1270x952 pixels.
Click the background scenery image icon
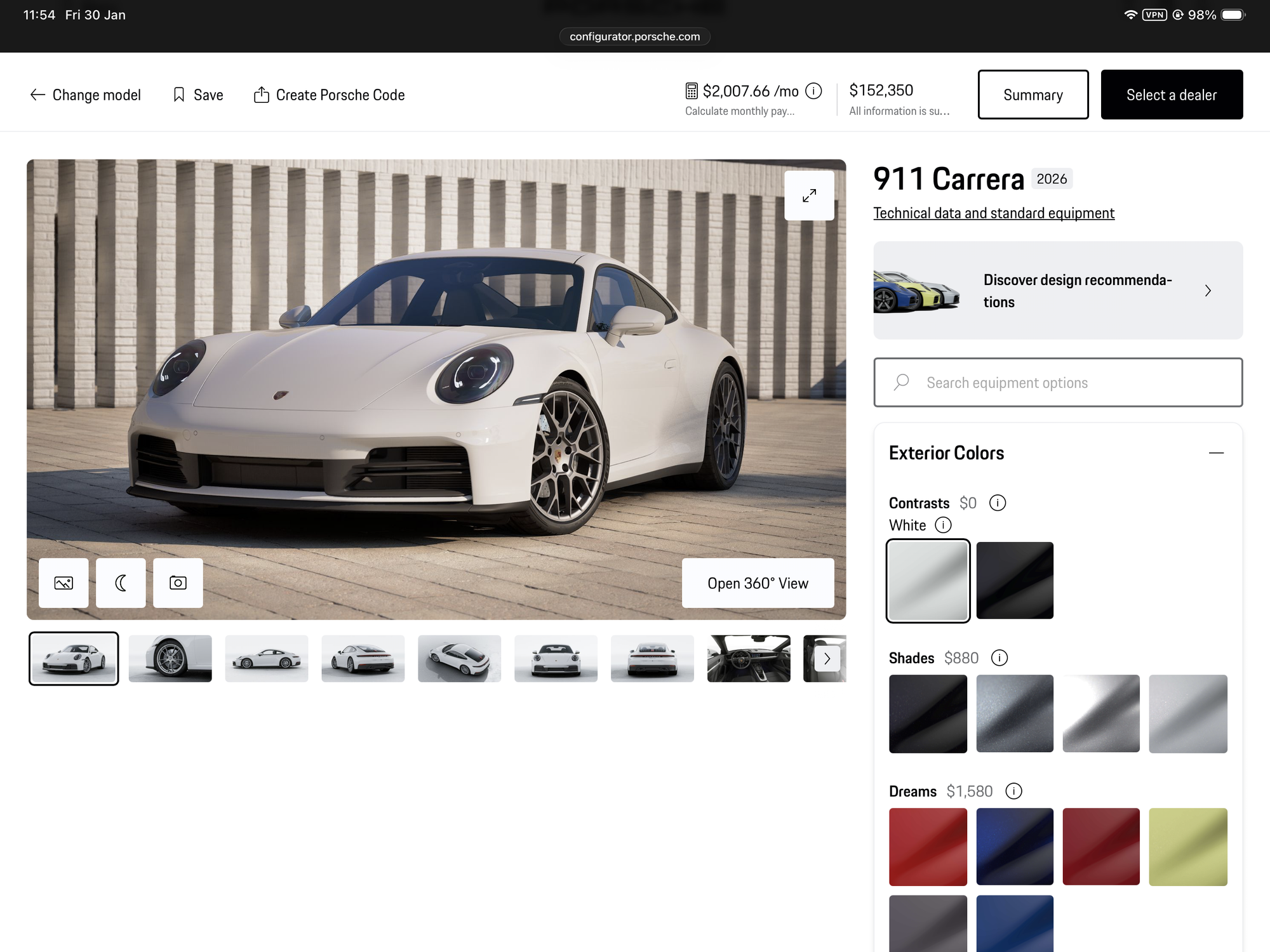coord(63,583)
